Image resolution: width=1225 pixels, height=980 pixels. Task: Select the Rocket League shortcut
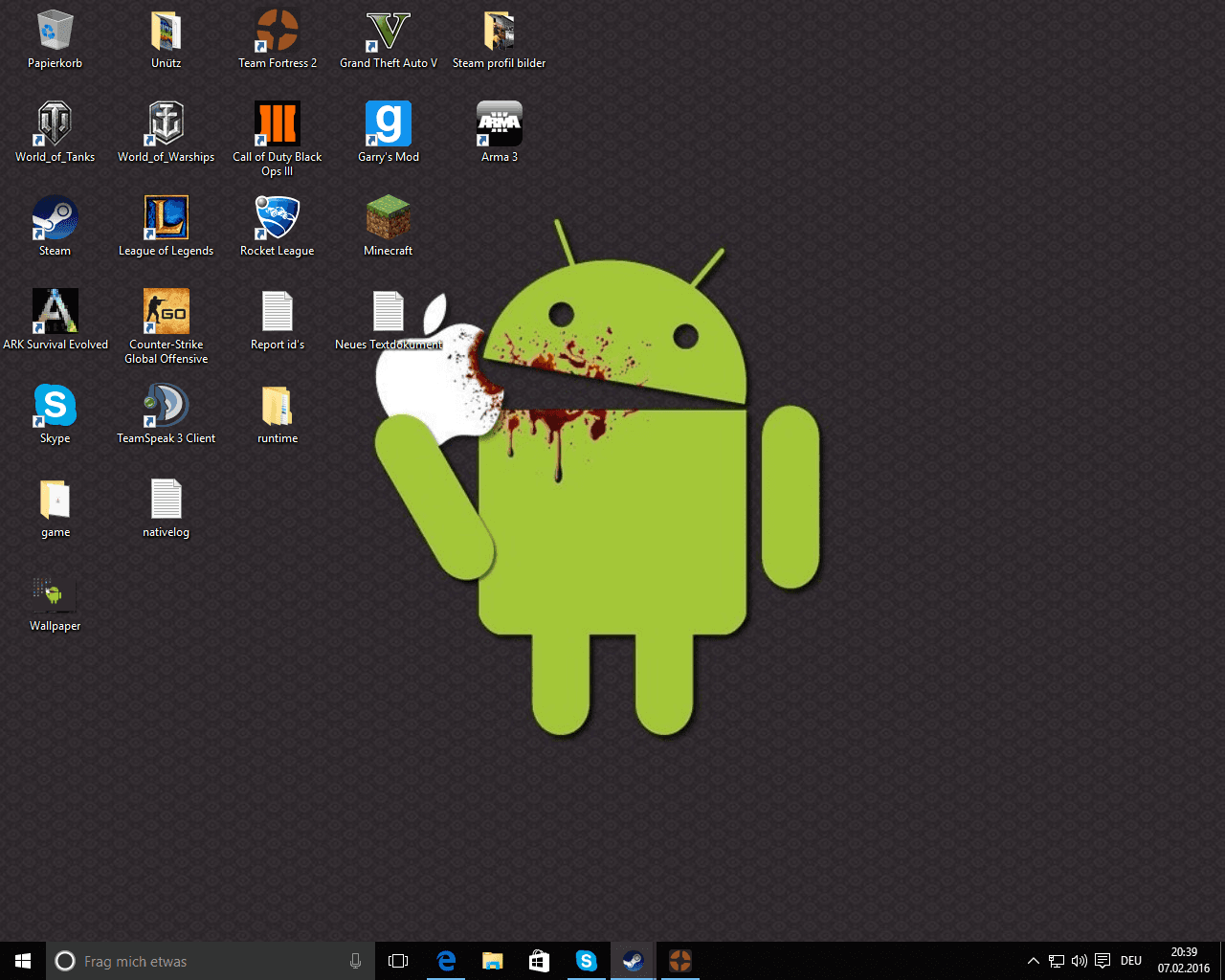278,219
